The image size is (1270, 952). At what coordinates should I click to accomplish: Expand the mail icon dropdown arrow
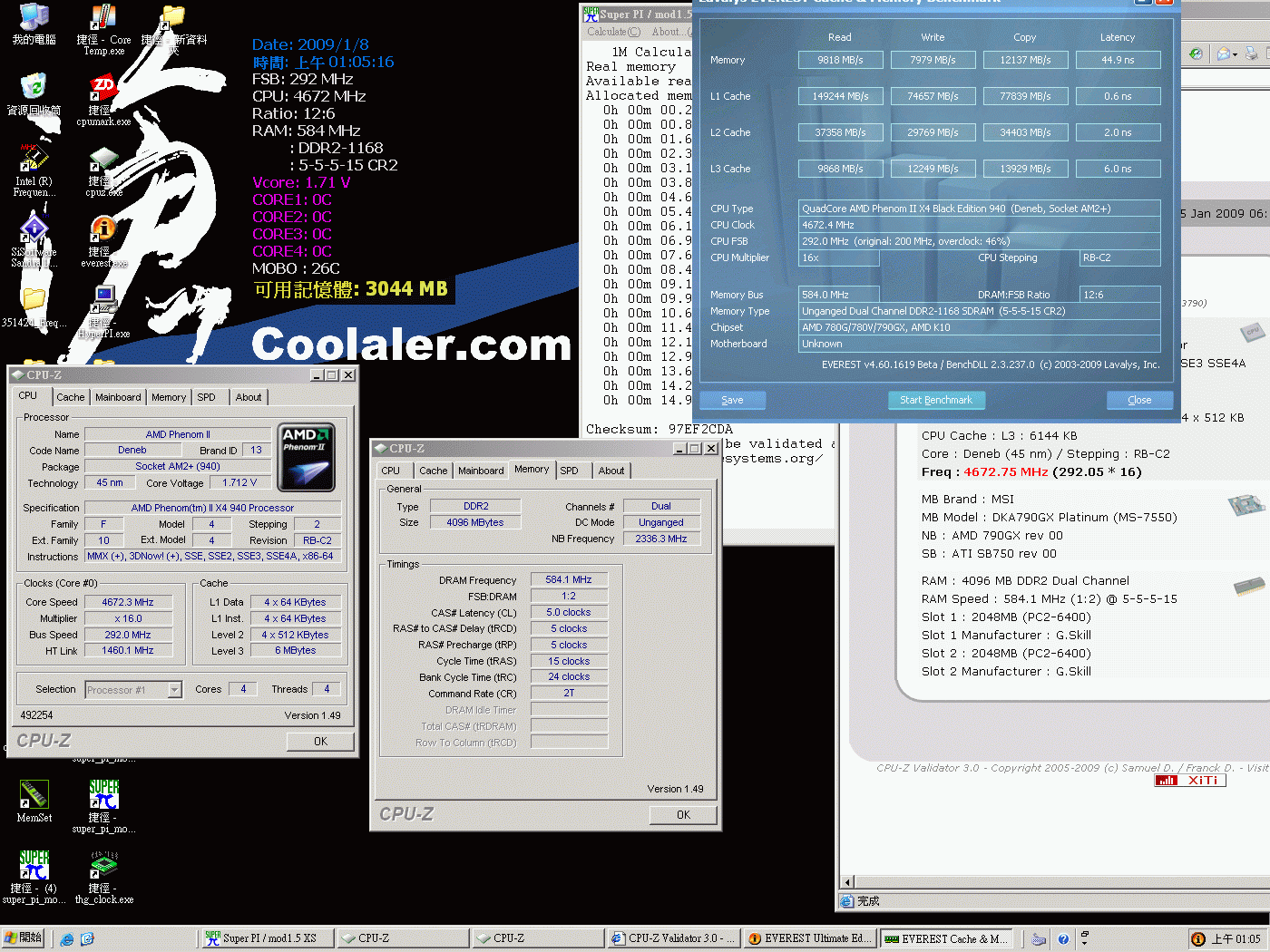point(1236,54)
